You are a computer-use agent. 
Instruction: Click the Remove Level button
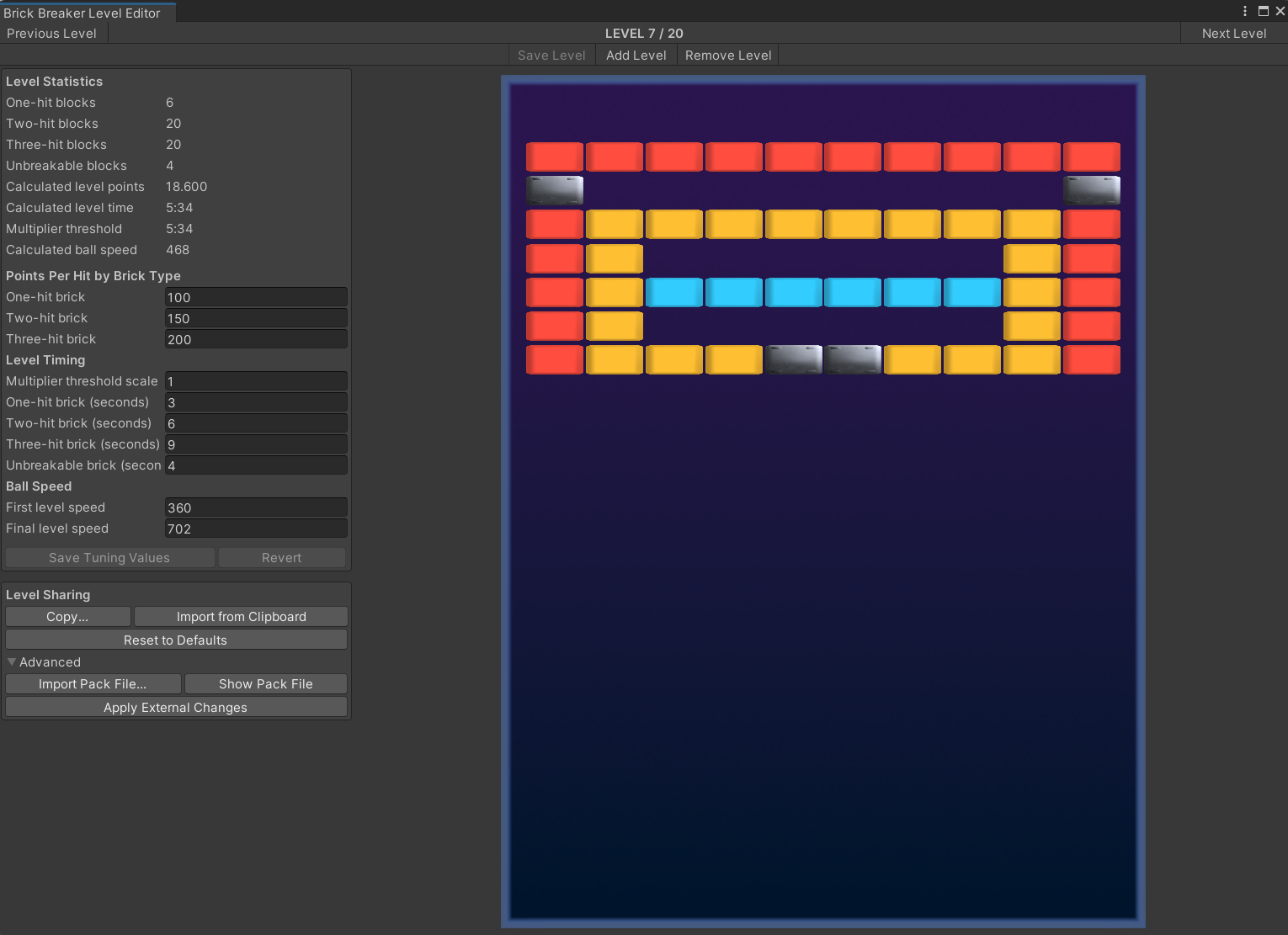tap(728, 56)
